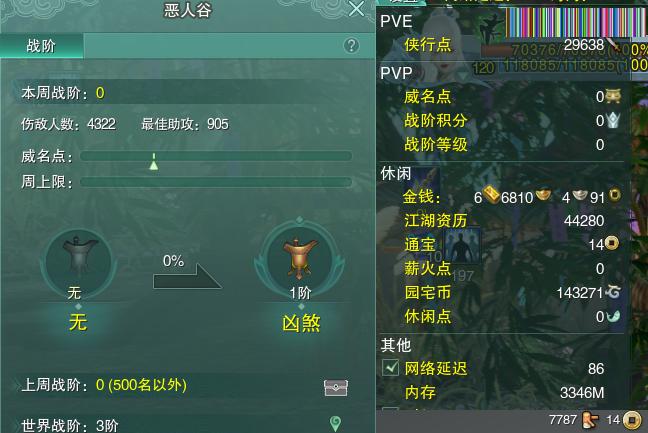Click the 战阶积分 crystal icon
Screen dimensions: 648x433
click(x=613, y=120)
